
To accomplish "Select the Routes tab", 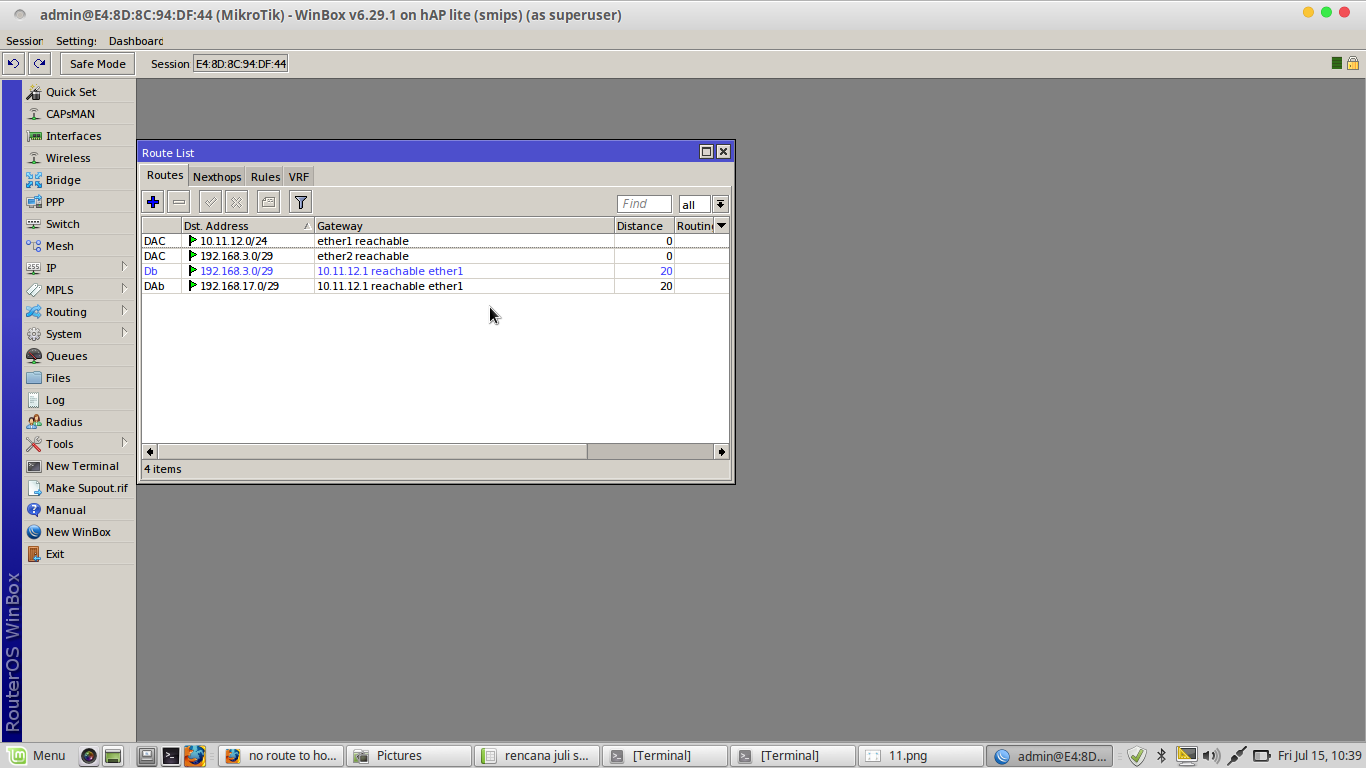I will [x=165, y=176].
